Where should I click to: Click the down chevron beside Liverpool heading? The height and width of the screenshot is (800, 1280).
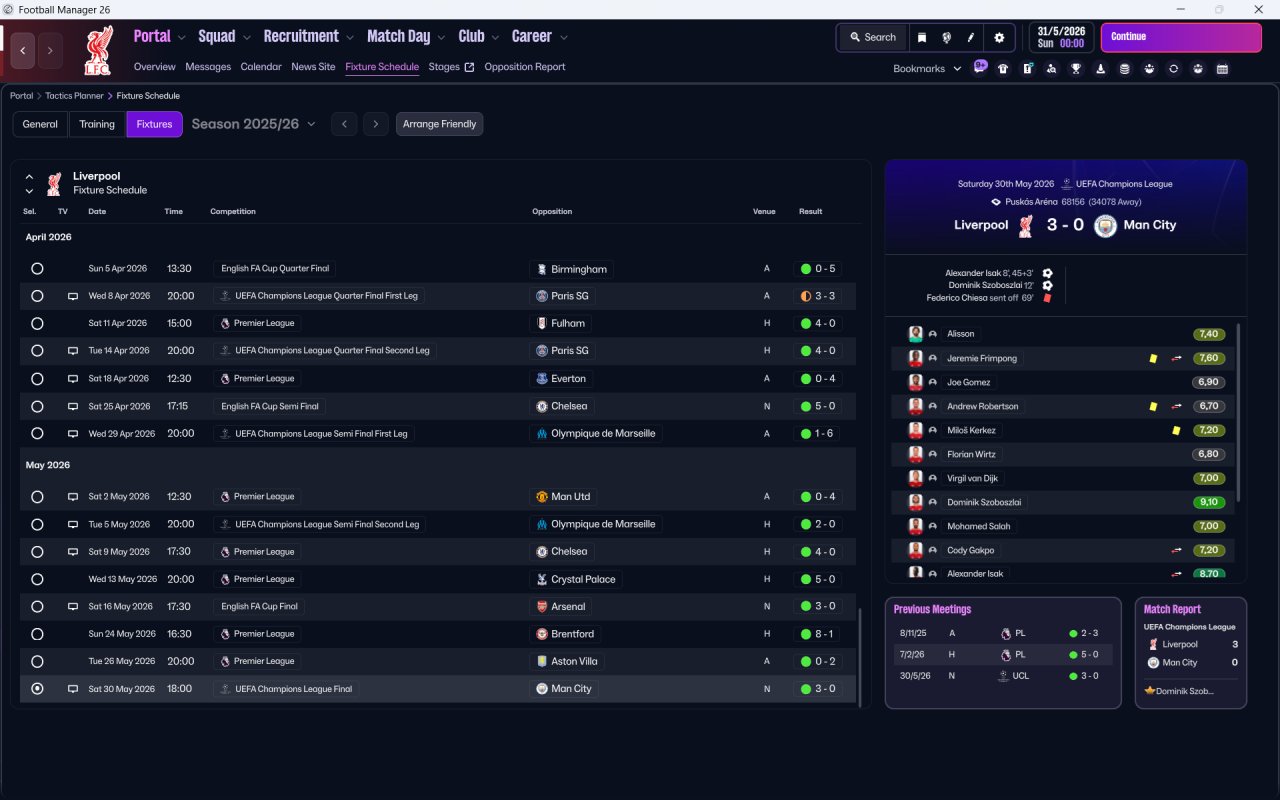pos(29,191)
